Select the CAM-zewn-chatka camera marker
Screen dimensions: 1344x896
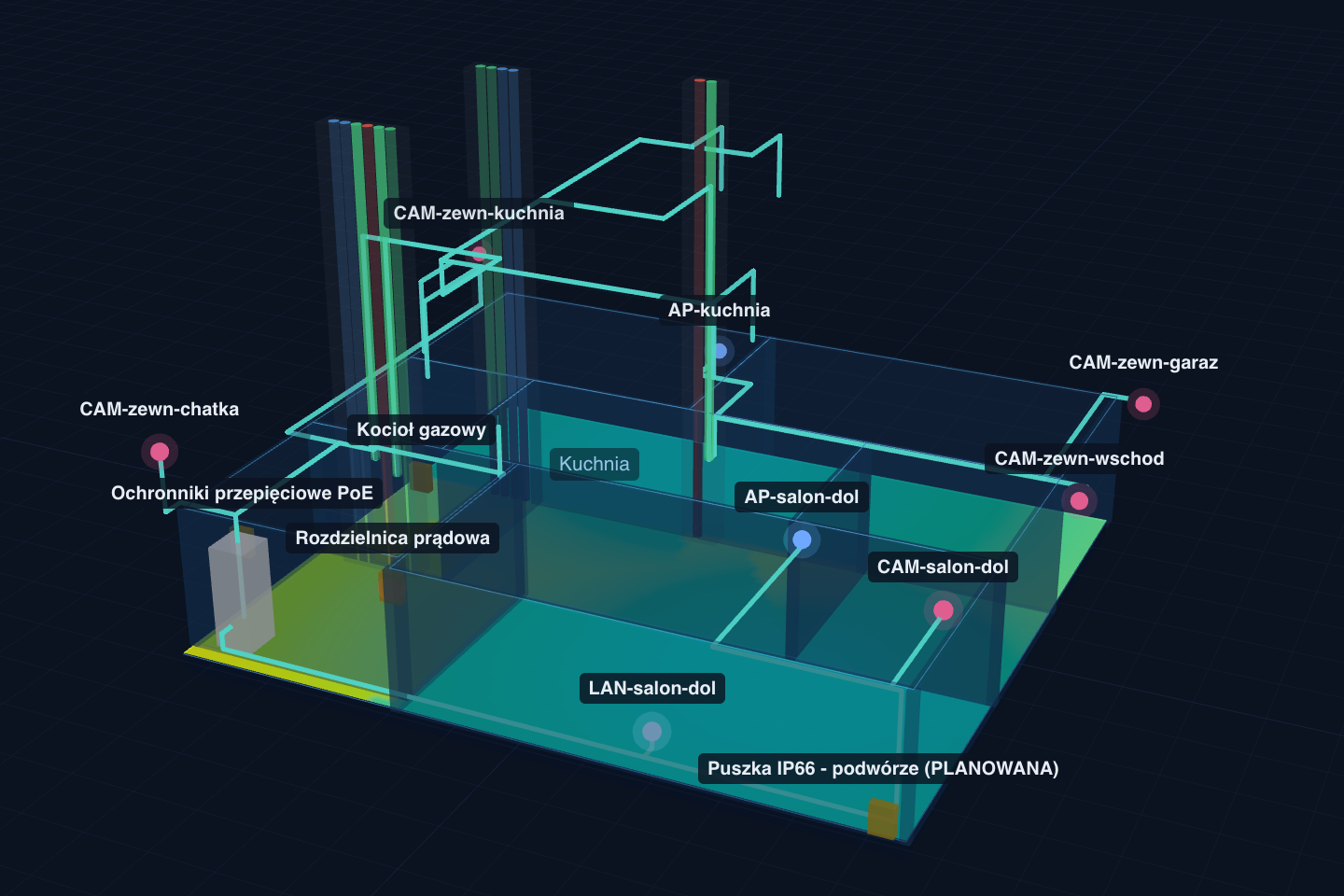[160, 452]
